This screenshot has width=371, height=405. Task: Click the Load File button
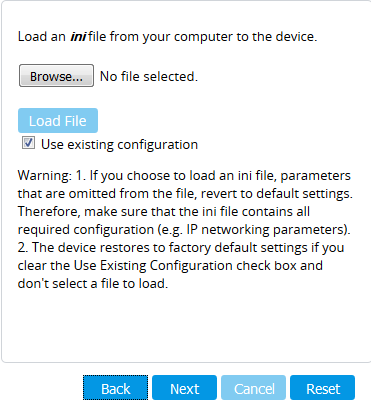tap(58, 120)
